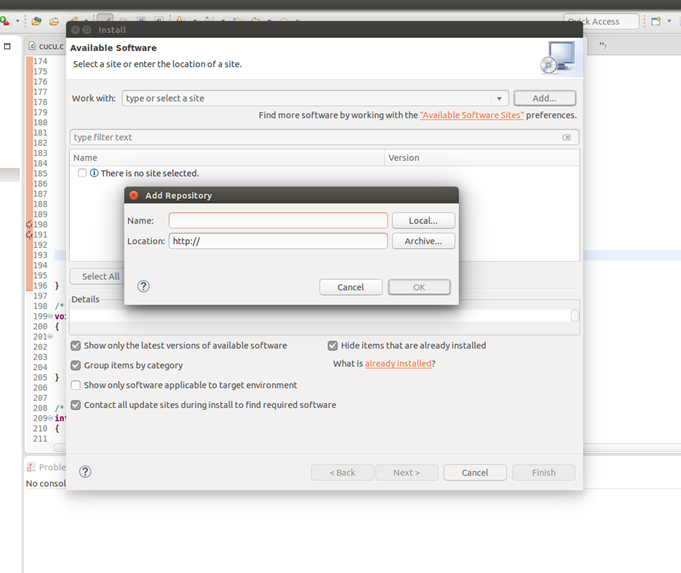Image resolution: width=681 pixels, height=573 pixels.
Task: Click the error marker beside line 190
Action: (29, 225)
